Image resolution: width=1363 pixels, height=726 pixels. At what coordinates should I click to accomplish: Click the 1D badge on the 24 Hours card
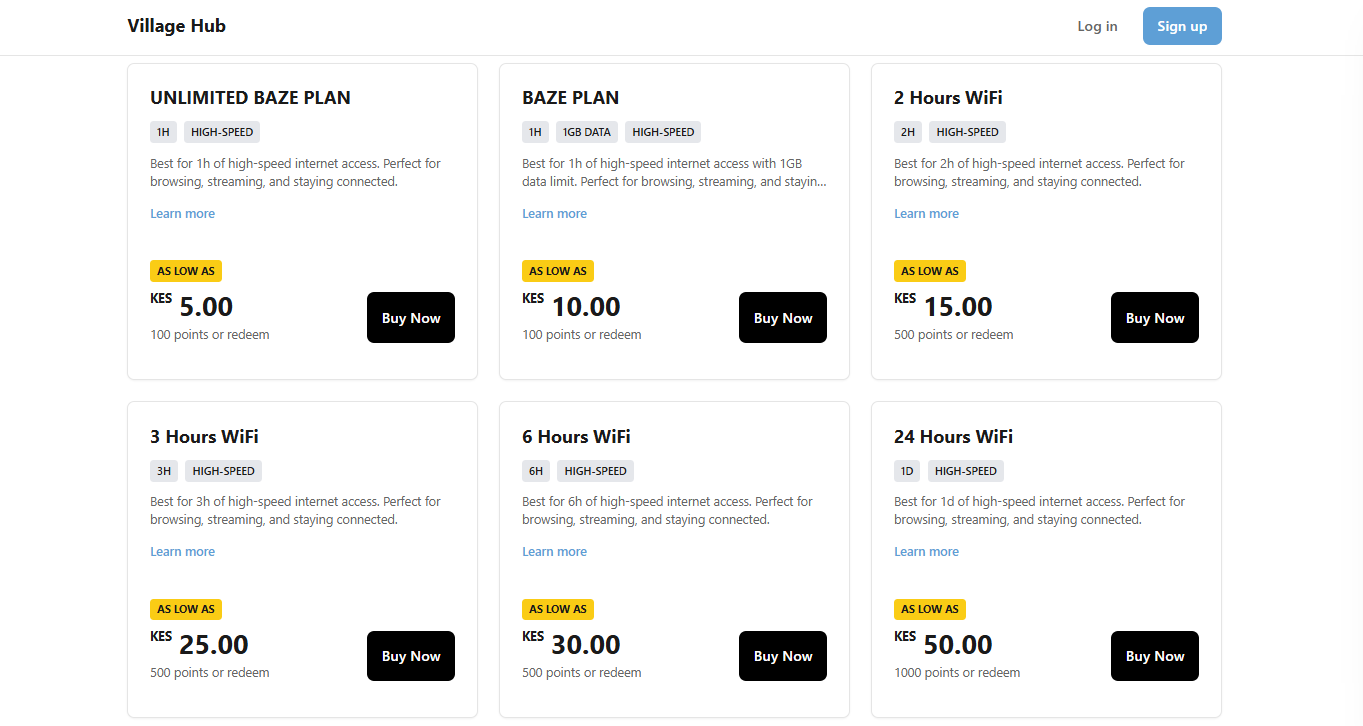[906, 470]
